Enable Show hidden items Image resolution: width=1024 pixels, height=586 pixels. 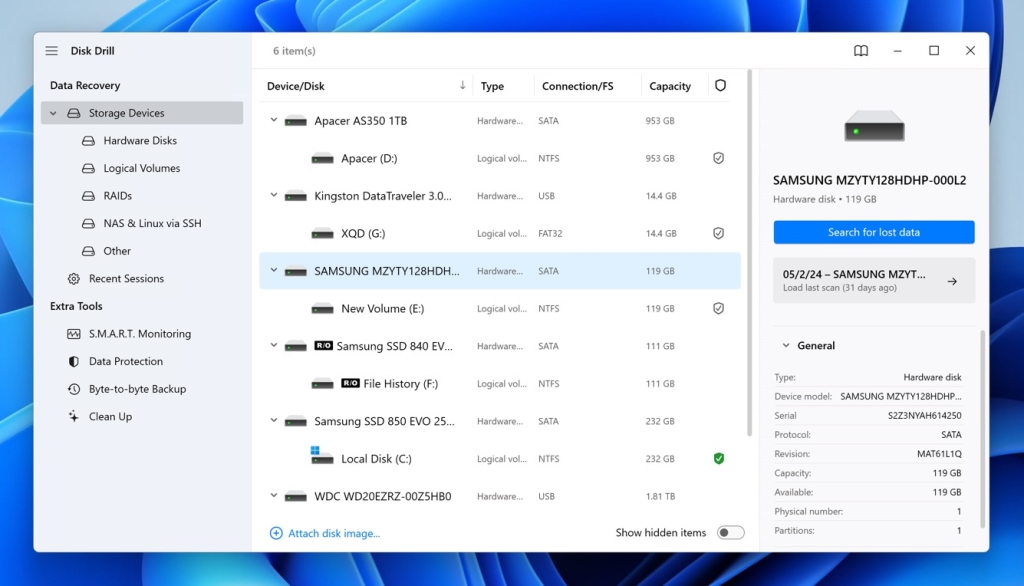click(x=729, y=533)
